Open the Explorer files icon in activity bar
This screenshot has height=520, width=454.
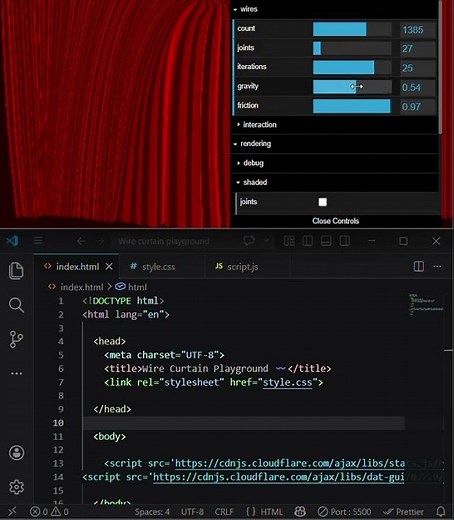[x=16, y=270]
